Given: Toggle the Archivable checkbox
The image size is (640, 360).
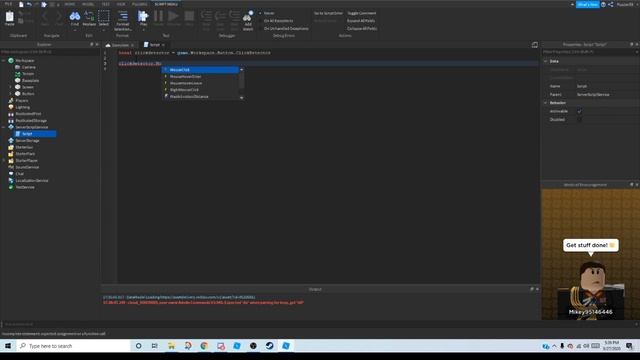Looking at the screenshot, I should pyautogui.click(x=579, y=111).
